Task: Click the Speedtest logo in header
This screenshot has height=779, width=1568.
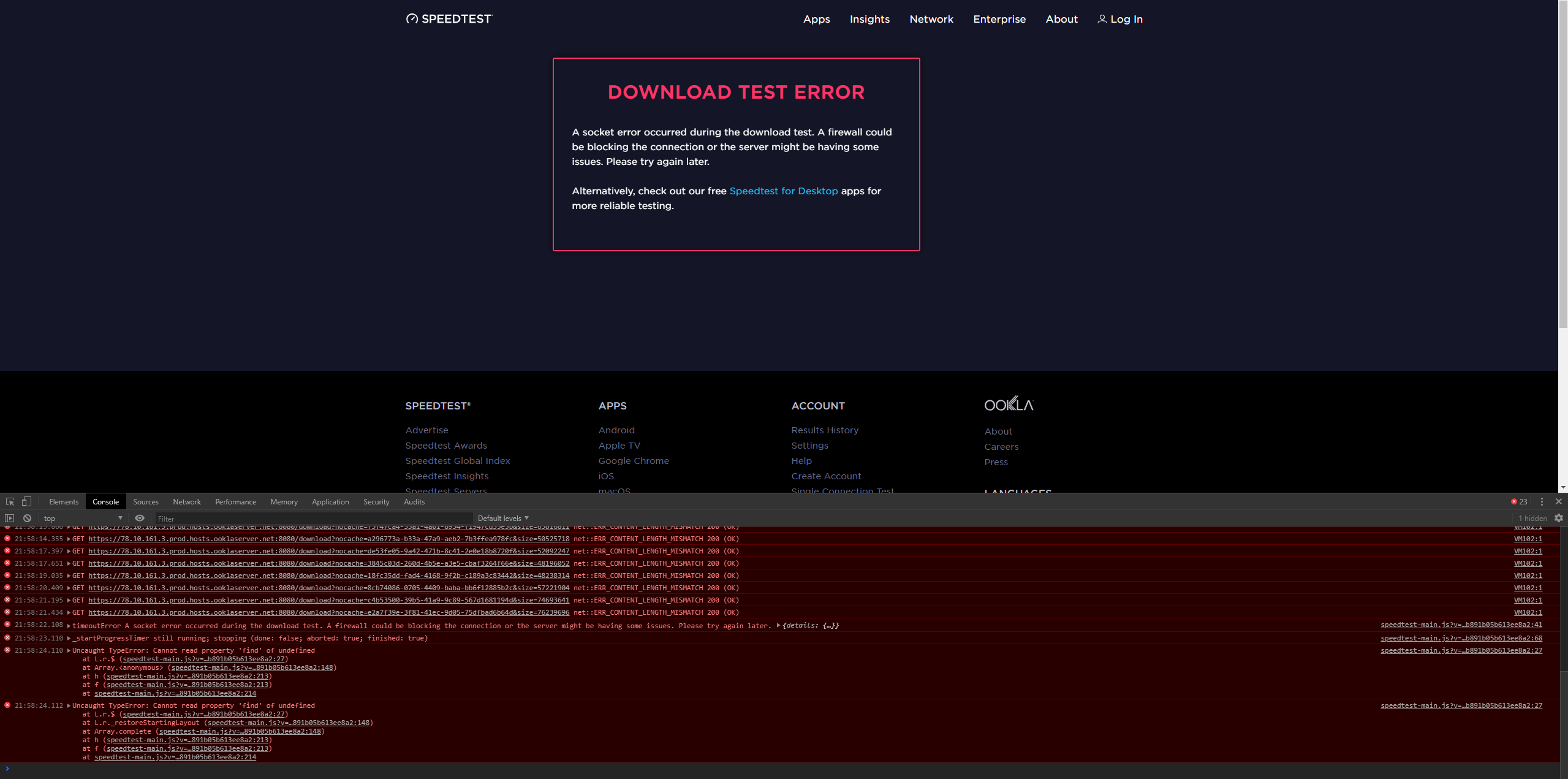Action: click(449, 19)
